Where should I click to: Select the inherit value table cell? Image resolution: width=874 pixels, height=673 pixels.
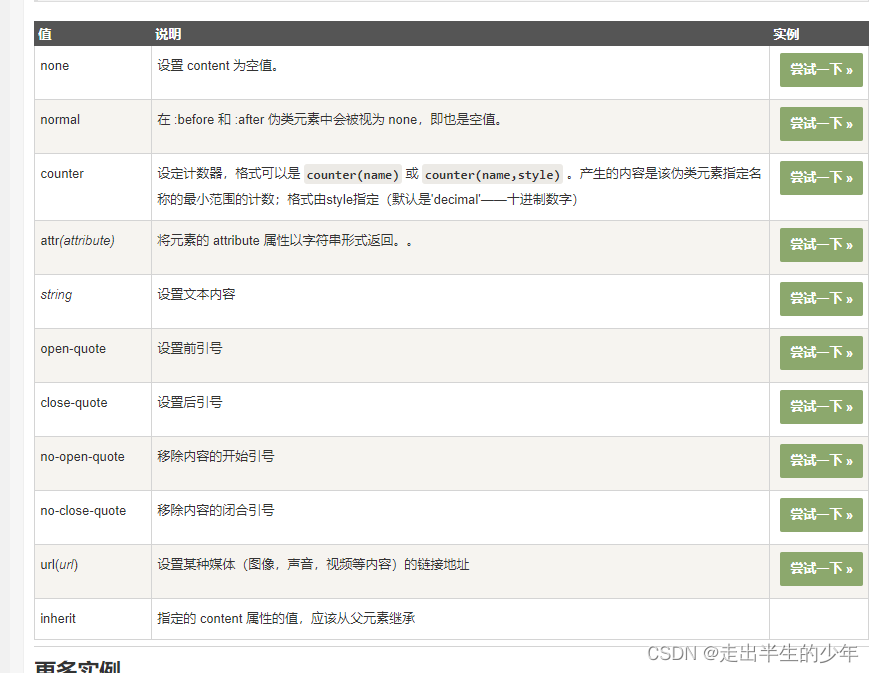[x=58, y=618]
